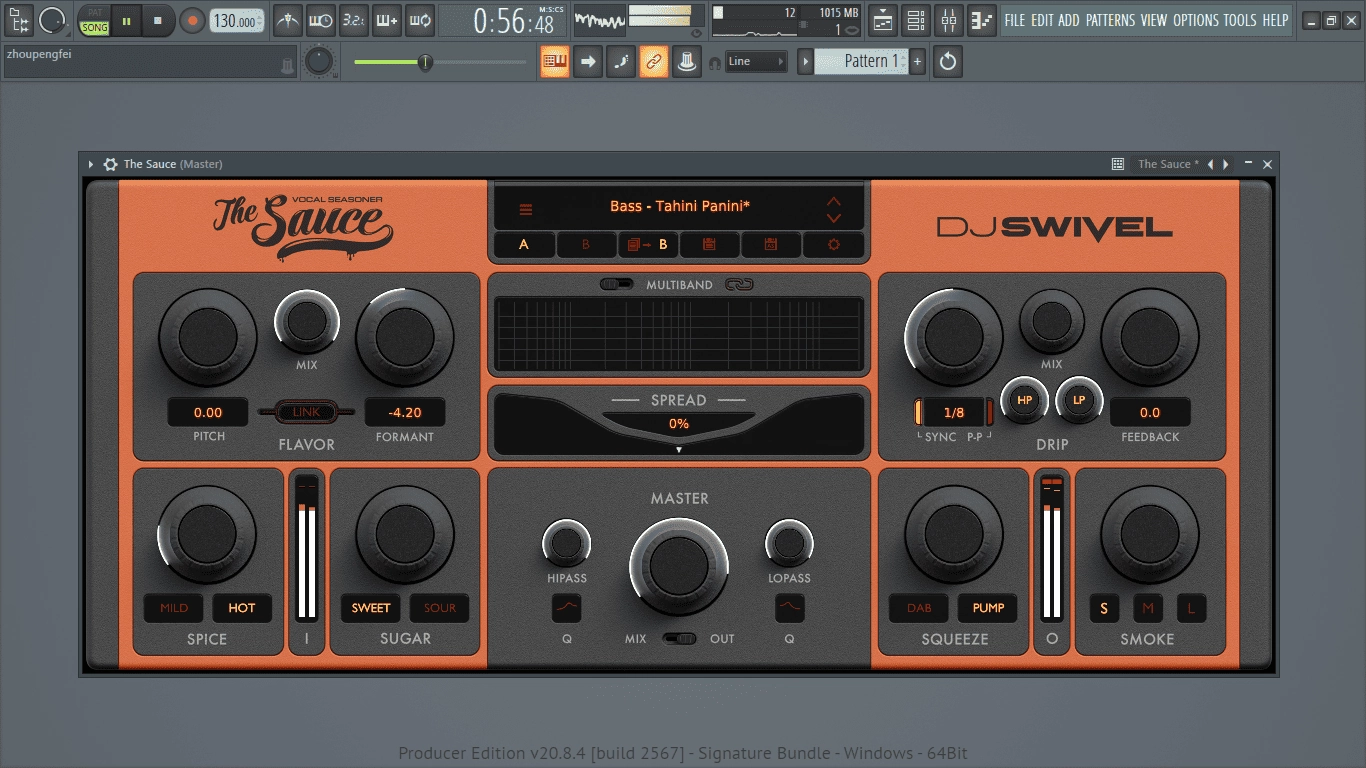Select the HOT spice mode

pos(242,608)
